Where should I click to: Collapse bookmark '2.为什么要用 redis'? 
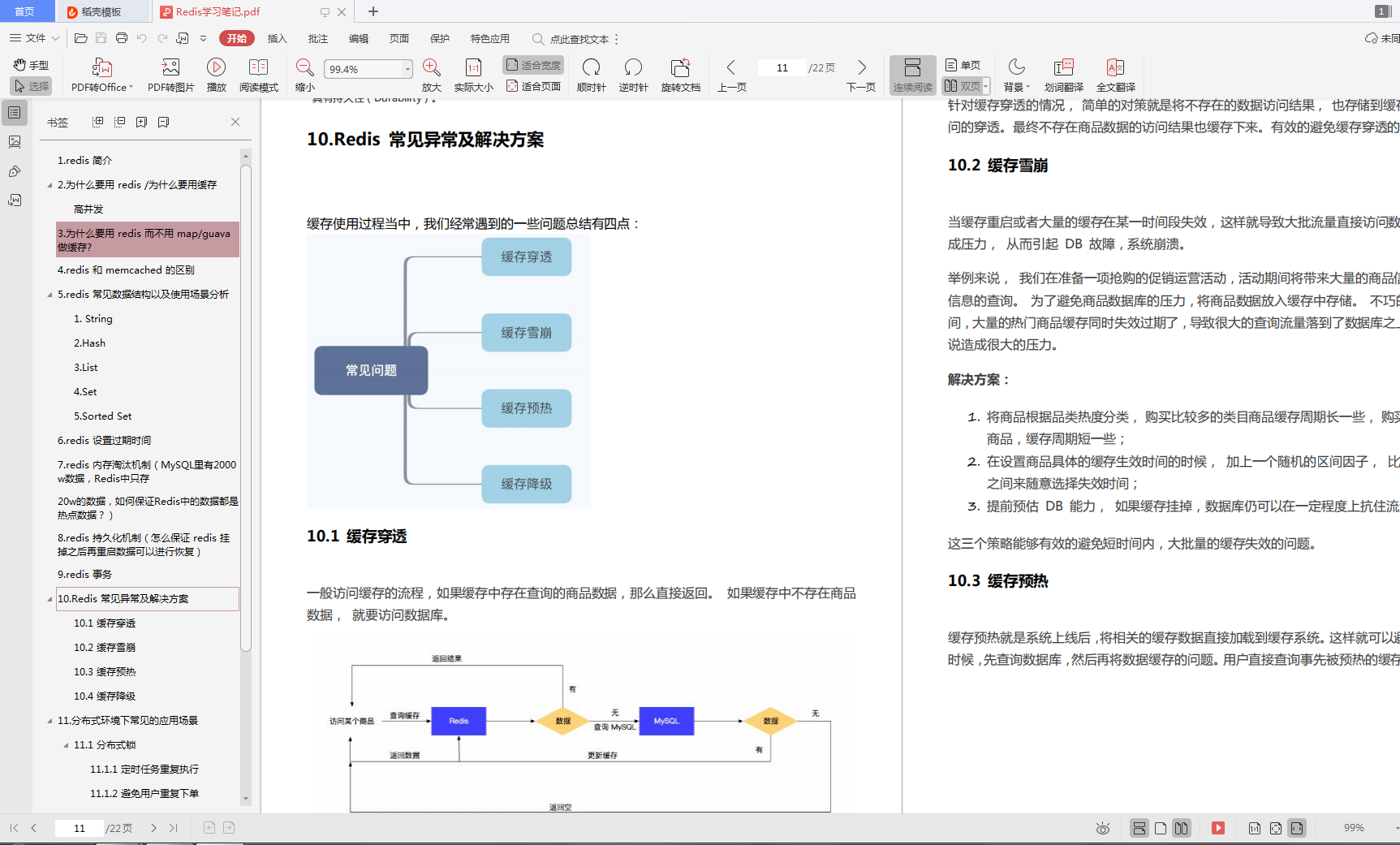pos(50,185)
